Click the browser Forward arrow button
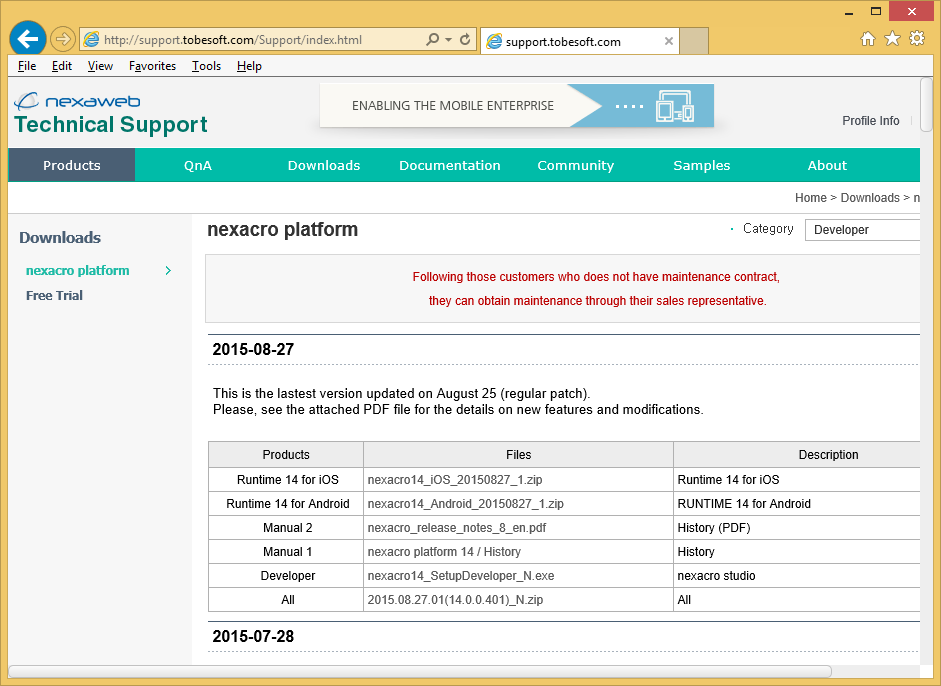Screen dimensions: 941x686 coord(62,40)
